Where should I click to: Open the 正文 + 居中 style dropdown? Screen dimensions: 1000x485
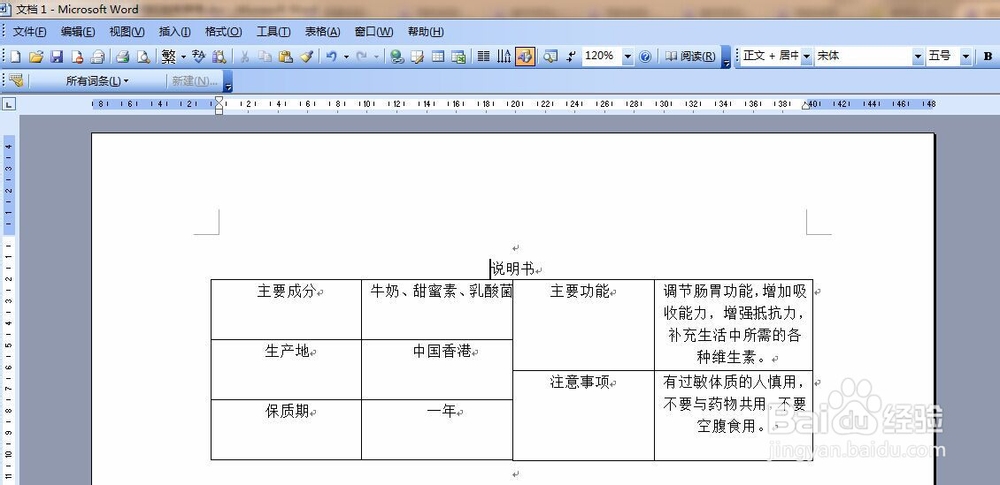(x=806, y=56)
